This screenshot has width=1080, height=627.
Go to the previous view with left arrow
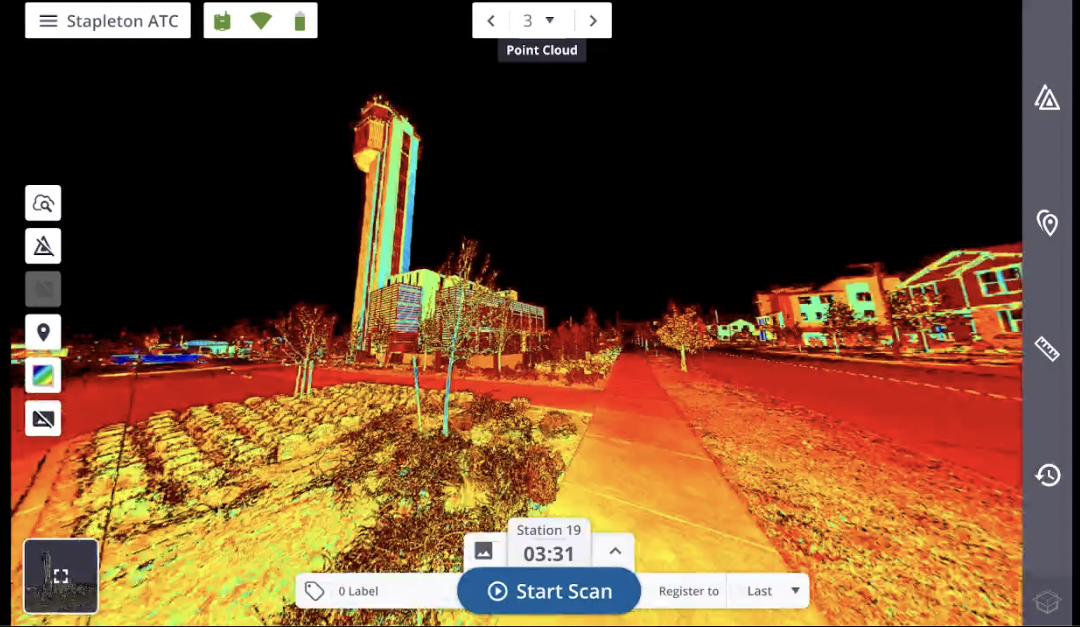(x=491, y=21)
